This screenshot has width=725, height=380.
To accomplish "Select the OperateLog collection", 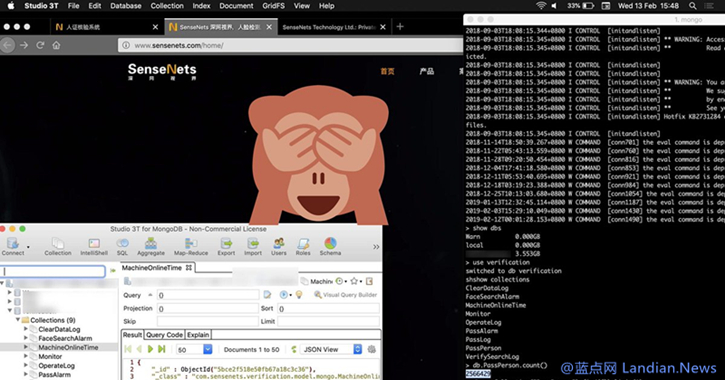I will [56, 365].
